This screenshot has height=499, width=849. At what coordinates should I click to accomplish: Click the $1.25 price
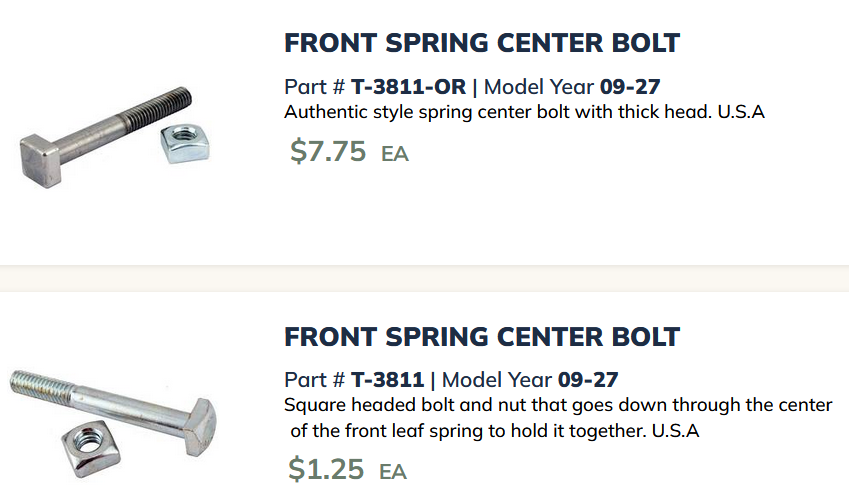(326, 469)
